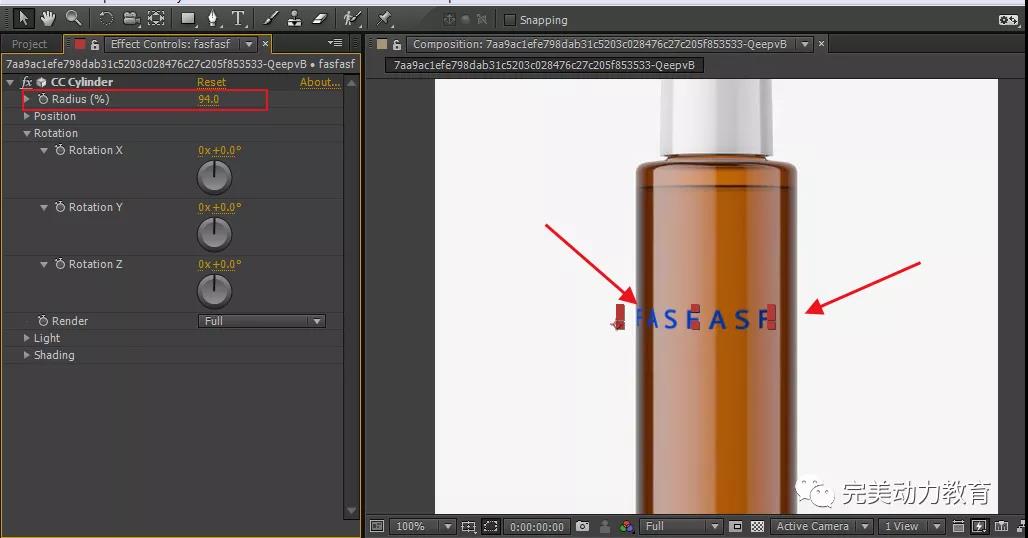The width and height of the screenshot is (1028, 538).
Task: Click the Radius value 94.0 field
Action: (x=208, y=99)
